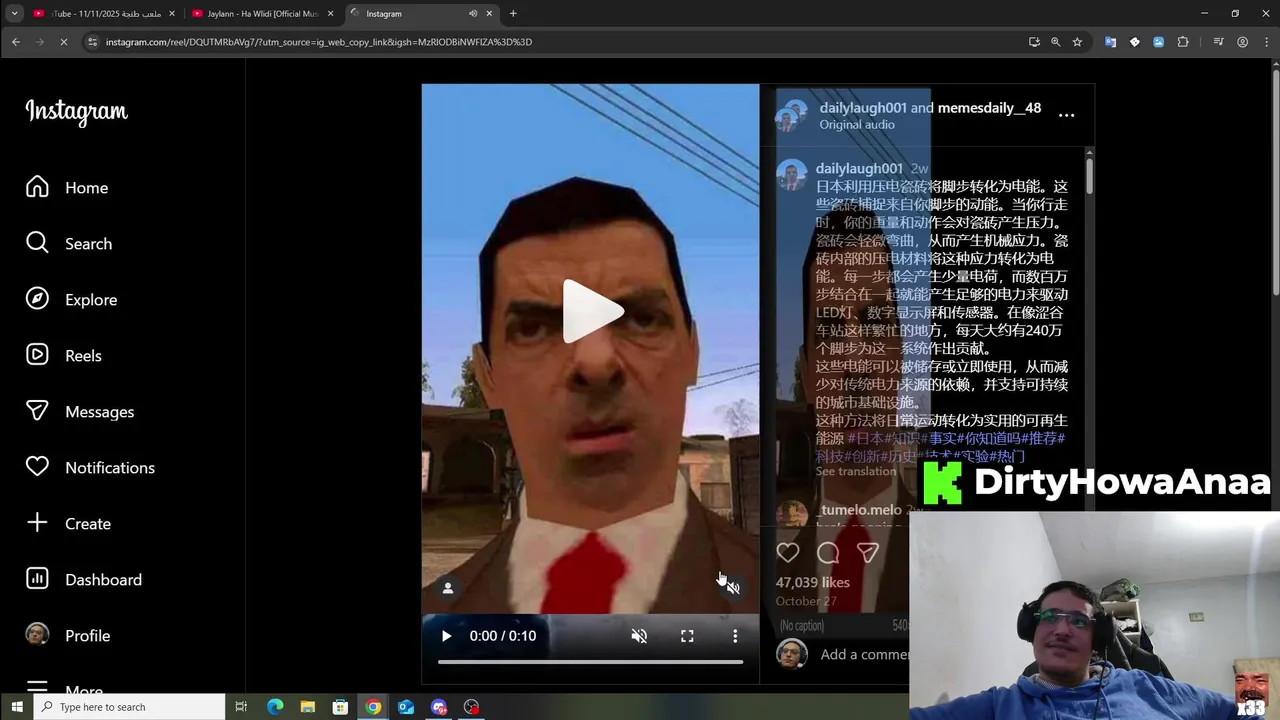
Task: Bookmark this page with the star
Action: click(x=1077, y=42)
